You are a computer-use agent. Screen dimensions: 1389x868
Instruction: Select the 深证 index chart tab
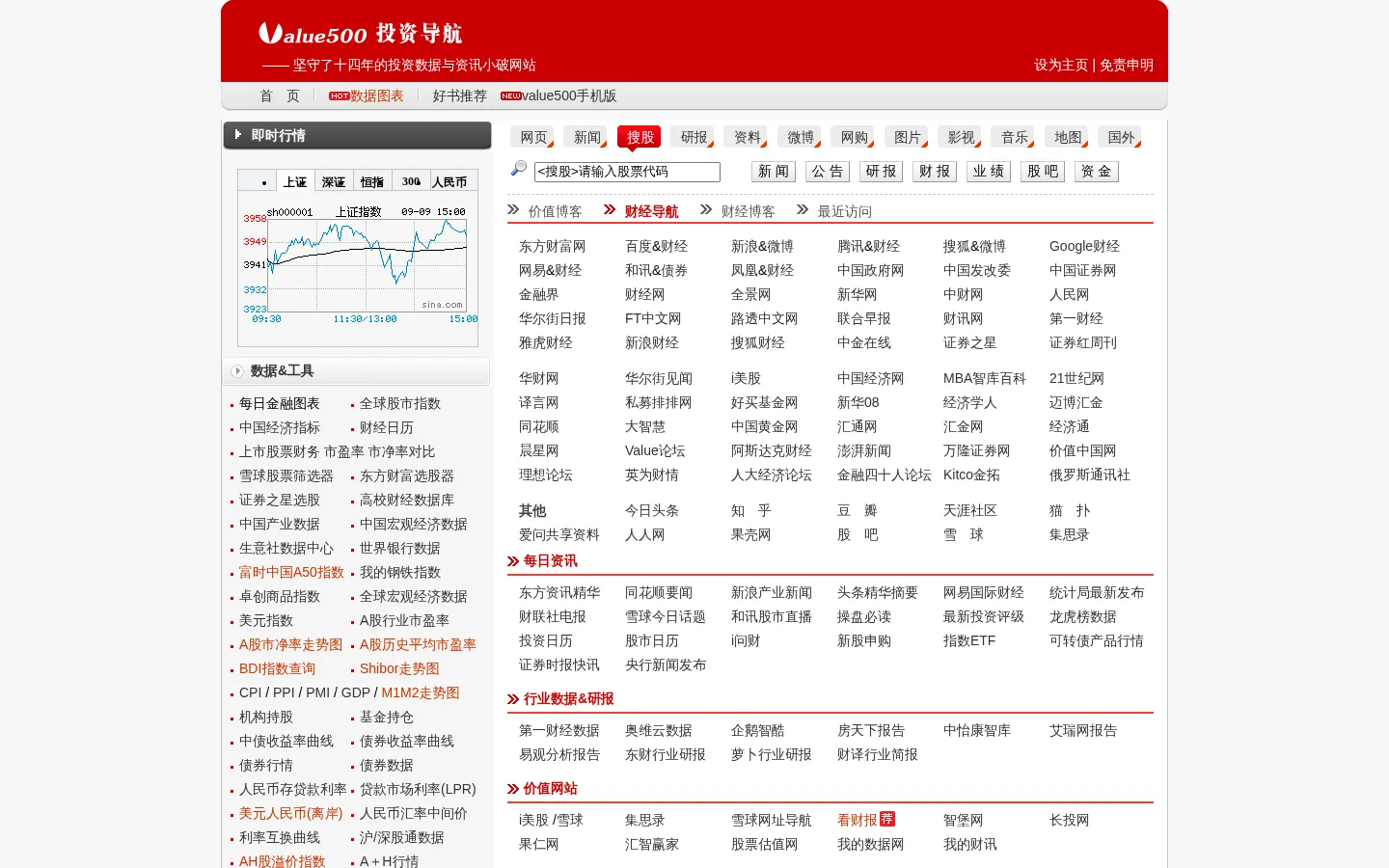[334, 181]
